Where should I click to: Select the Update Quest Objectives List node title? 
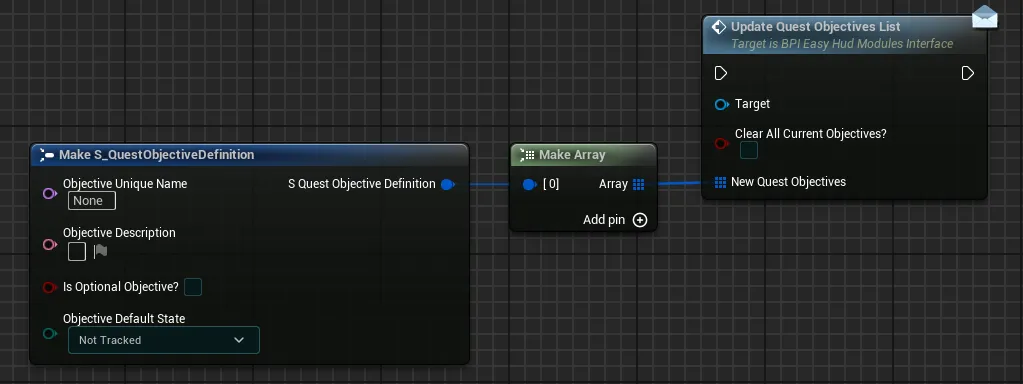pyautogui.click(x=816, y=27)
